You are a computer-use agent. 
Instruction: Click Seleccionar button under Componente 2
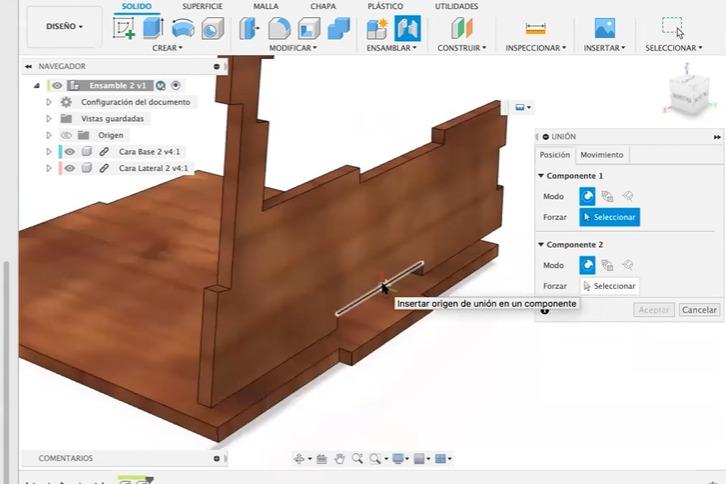[609, 286]
